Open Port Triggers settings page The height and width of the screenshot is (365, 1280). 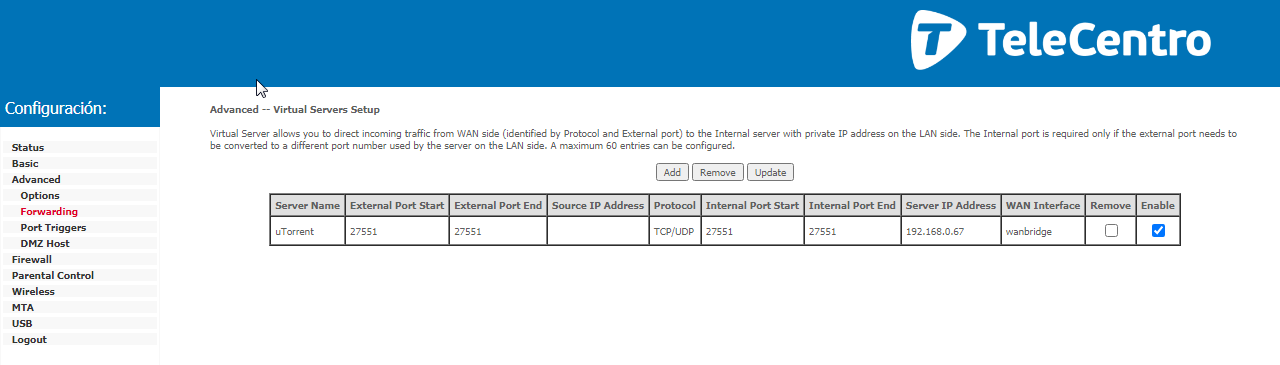(53, 228)
